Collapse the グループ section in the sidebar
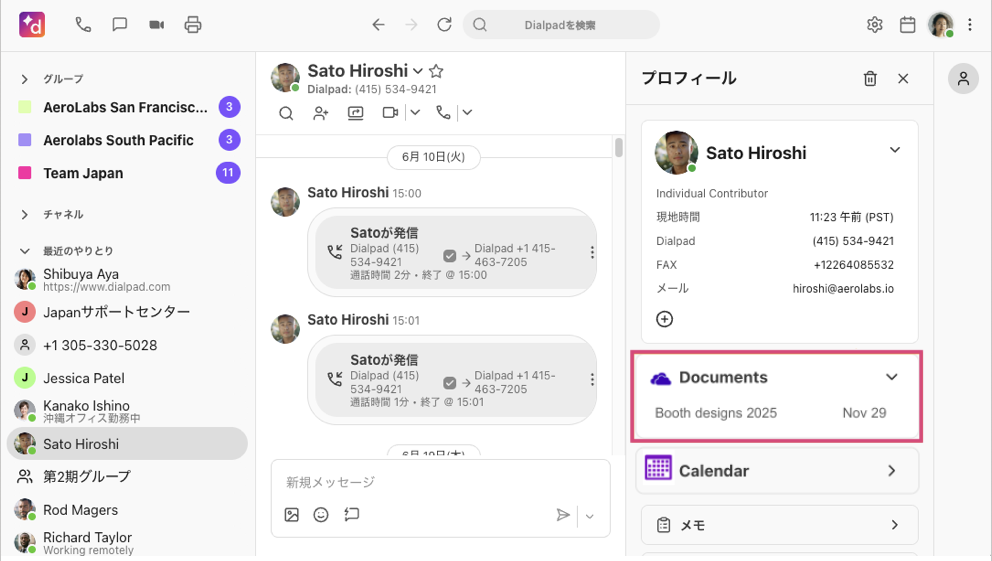The image size is (992, 561). coord(25,79)
